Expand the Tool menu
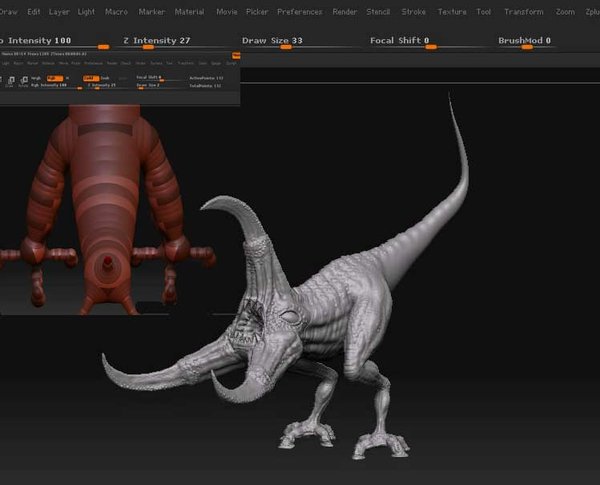This screenshot has width=600, height=485. [483, 12]
